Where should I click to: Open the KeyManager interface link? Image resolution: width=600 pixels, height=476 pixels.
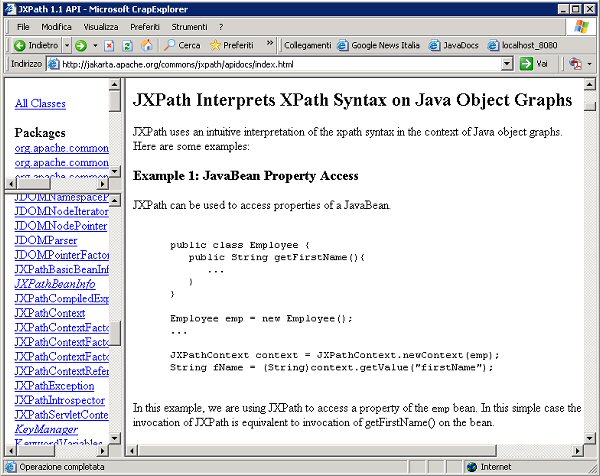point(46,429)
